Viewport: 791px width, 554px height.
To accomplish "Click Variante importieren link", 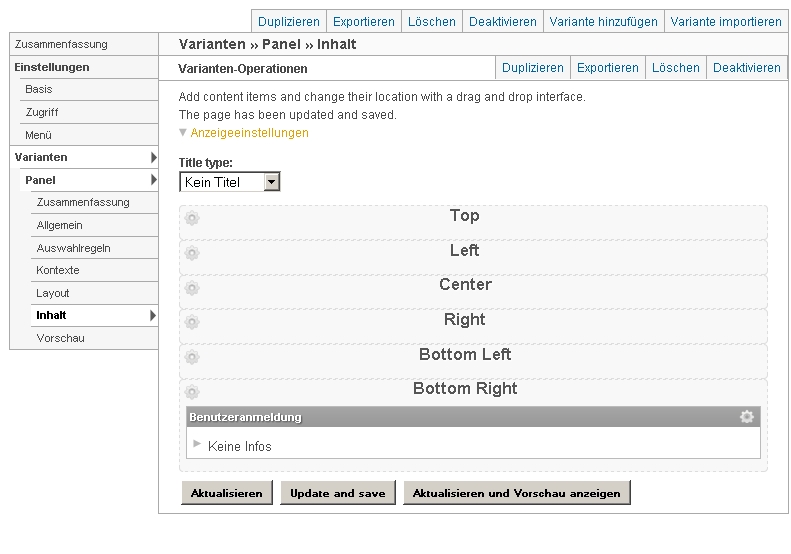I will coord(726,21).
